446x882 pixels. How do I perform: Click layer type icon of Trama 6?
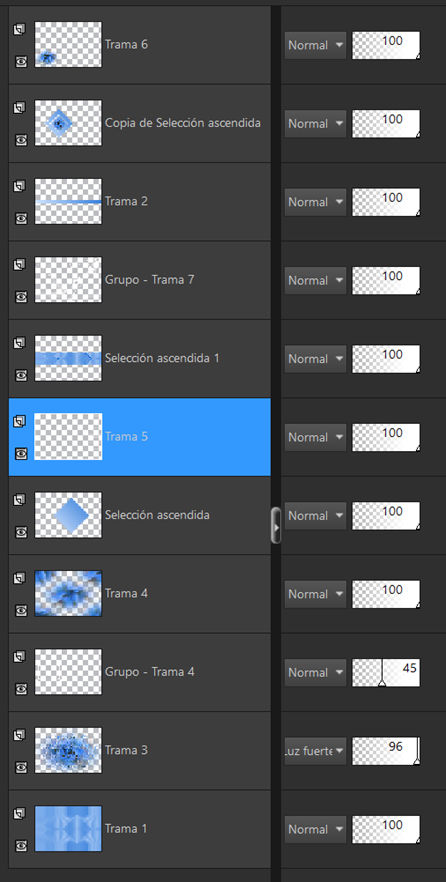pyautogui.click(x=20, y=29)
